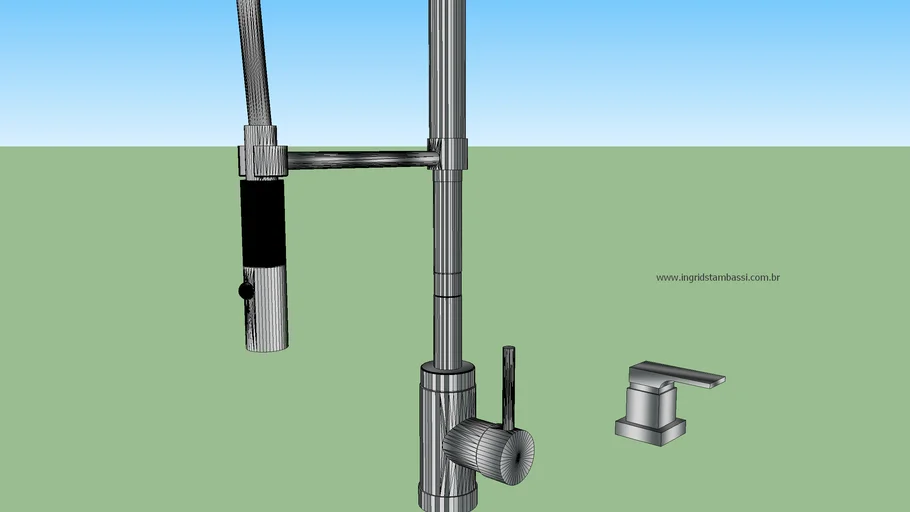
Task: Click the collar joining arm to main pipe
Action: (x=448, y=153)
